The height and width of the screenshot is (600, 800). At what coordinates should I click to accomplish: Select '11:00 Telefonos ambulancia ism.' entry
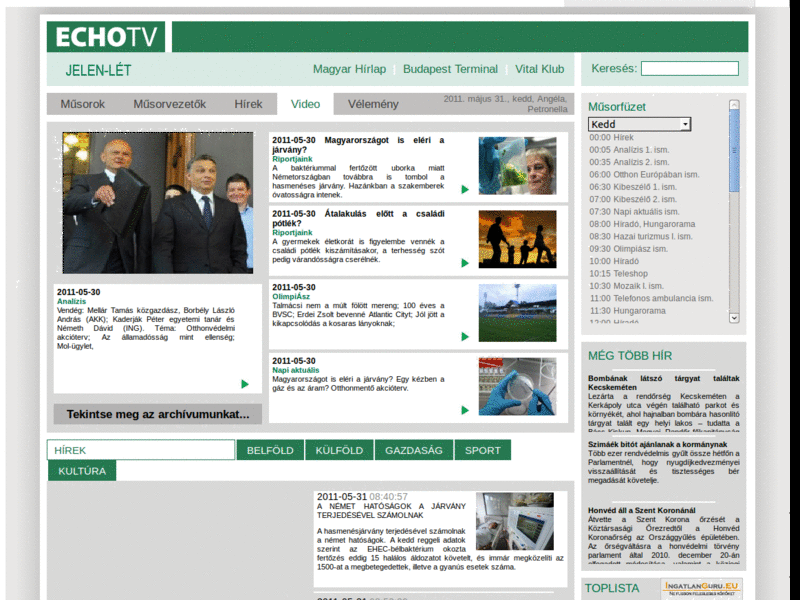[x=652, y=298]
